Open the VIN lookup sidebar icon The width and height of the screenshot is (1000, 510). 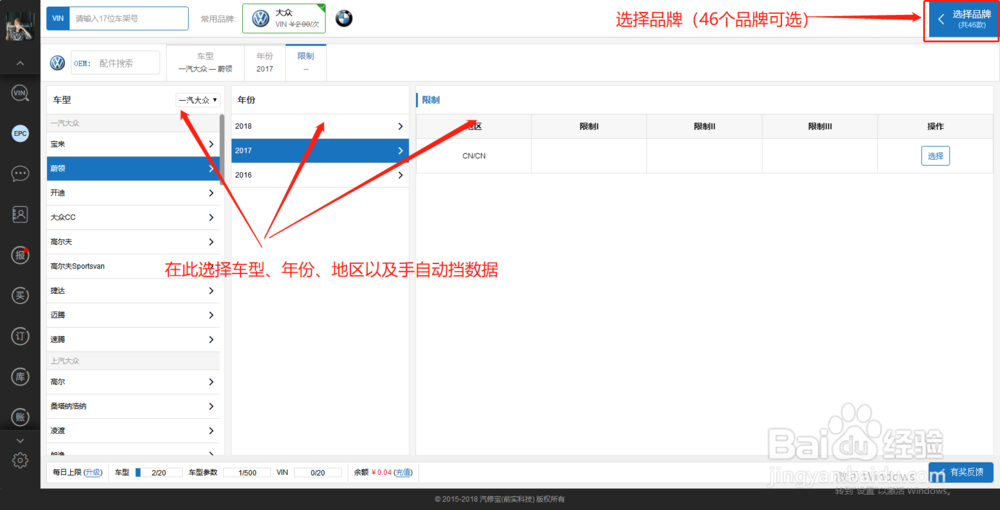click(x=20, y=93)
